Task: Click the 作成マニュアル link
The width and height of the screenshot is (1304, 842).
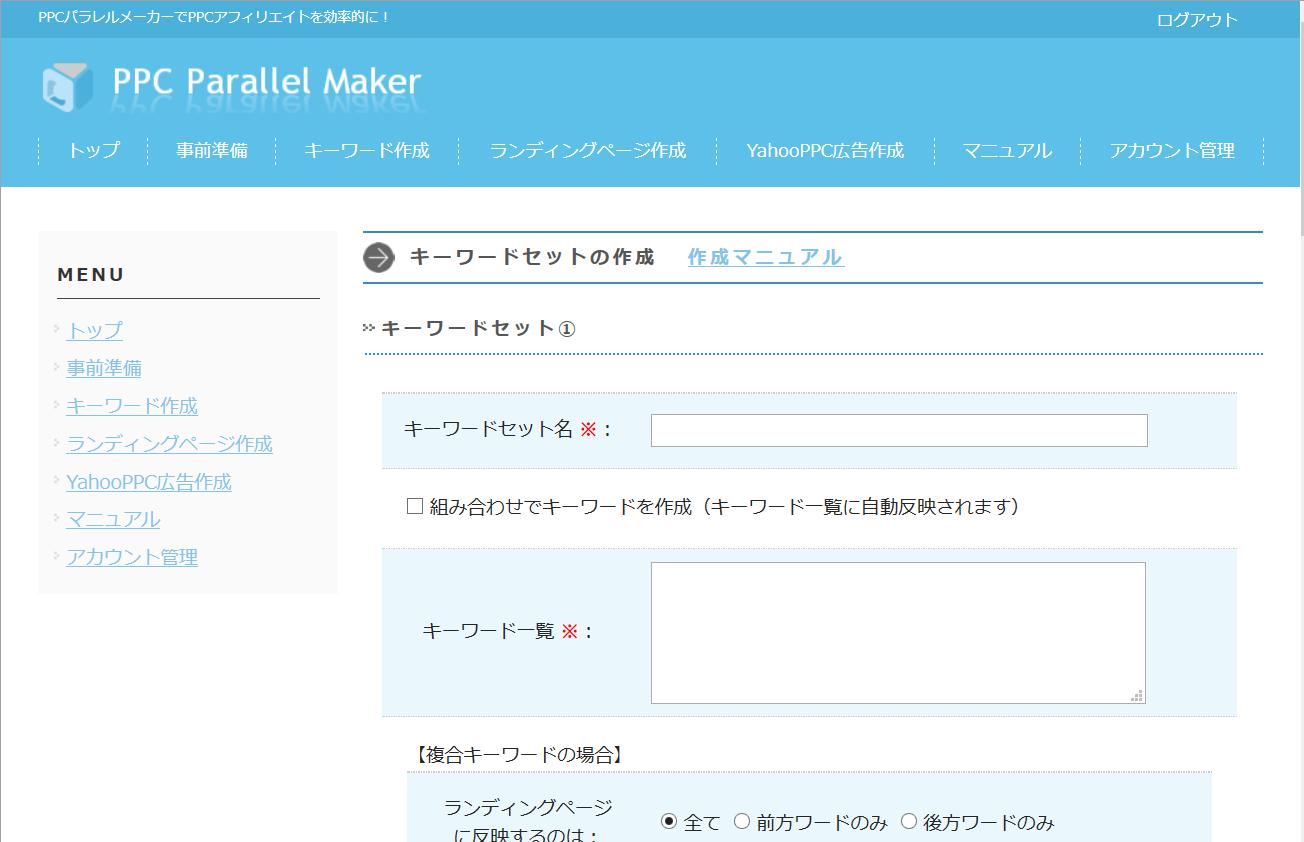Action: [x=765, y=257]
